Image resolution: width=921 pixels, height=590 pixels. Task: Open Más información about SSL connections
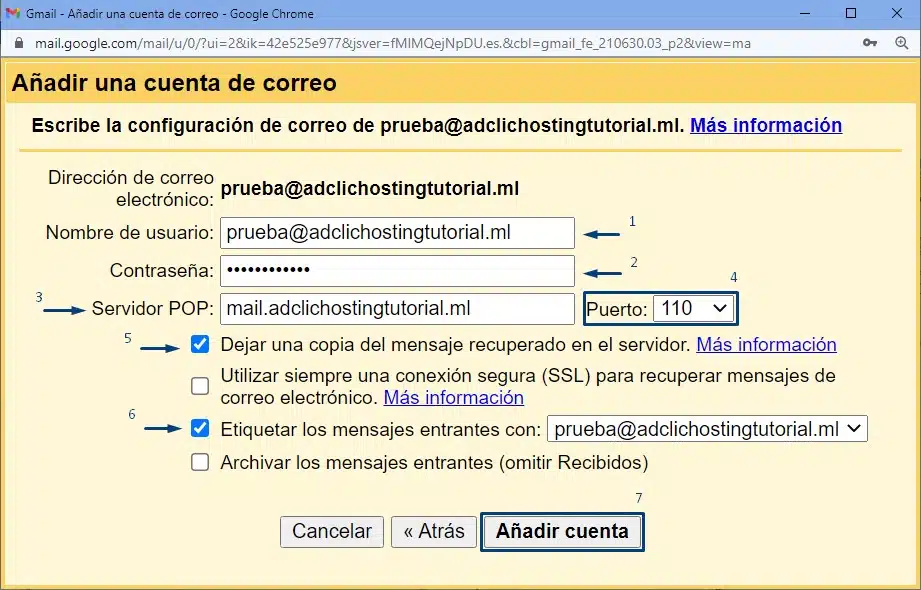click(x=453, y=397)
